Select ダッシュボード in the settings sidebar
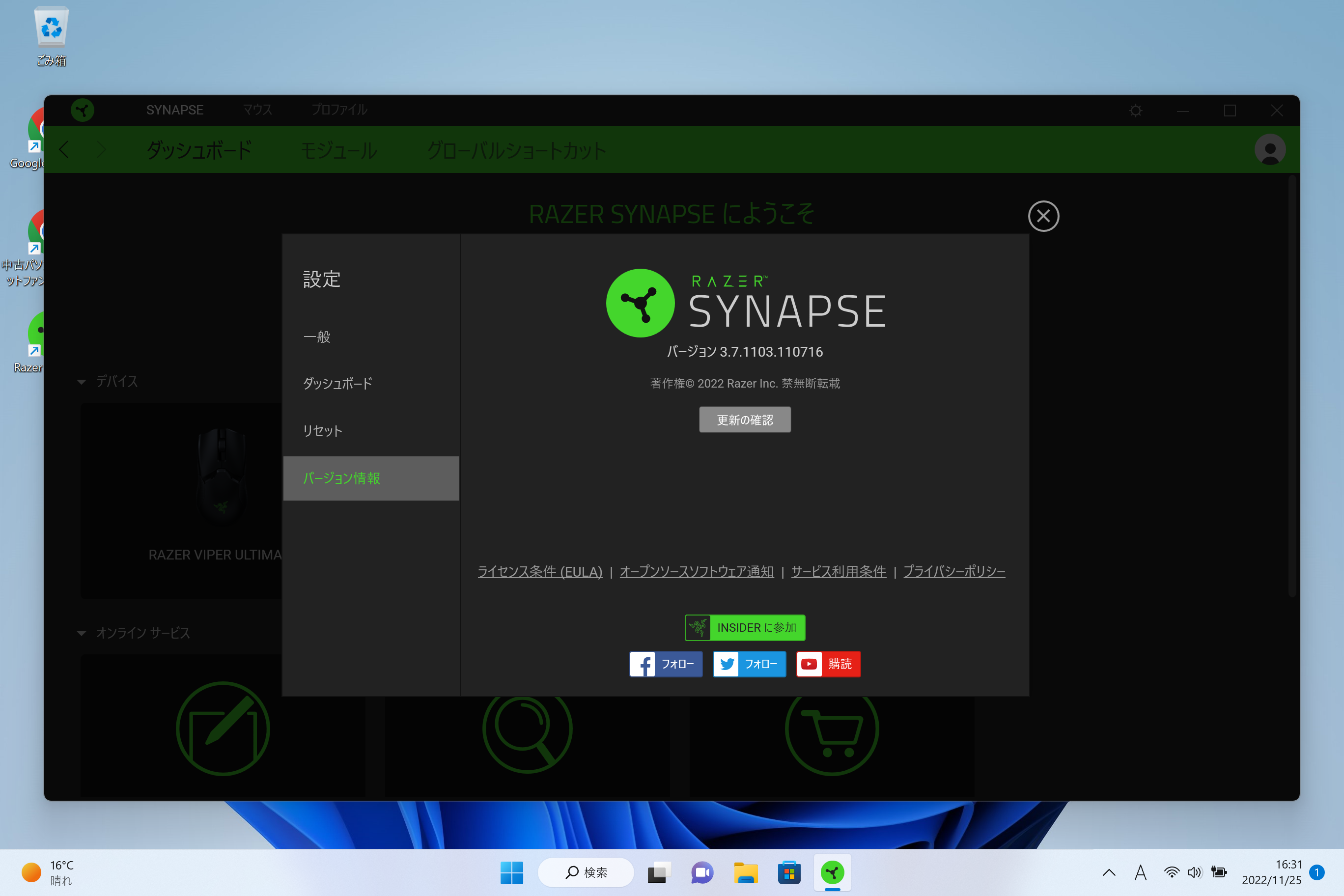 pos(337,384)
